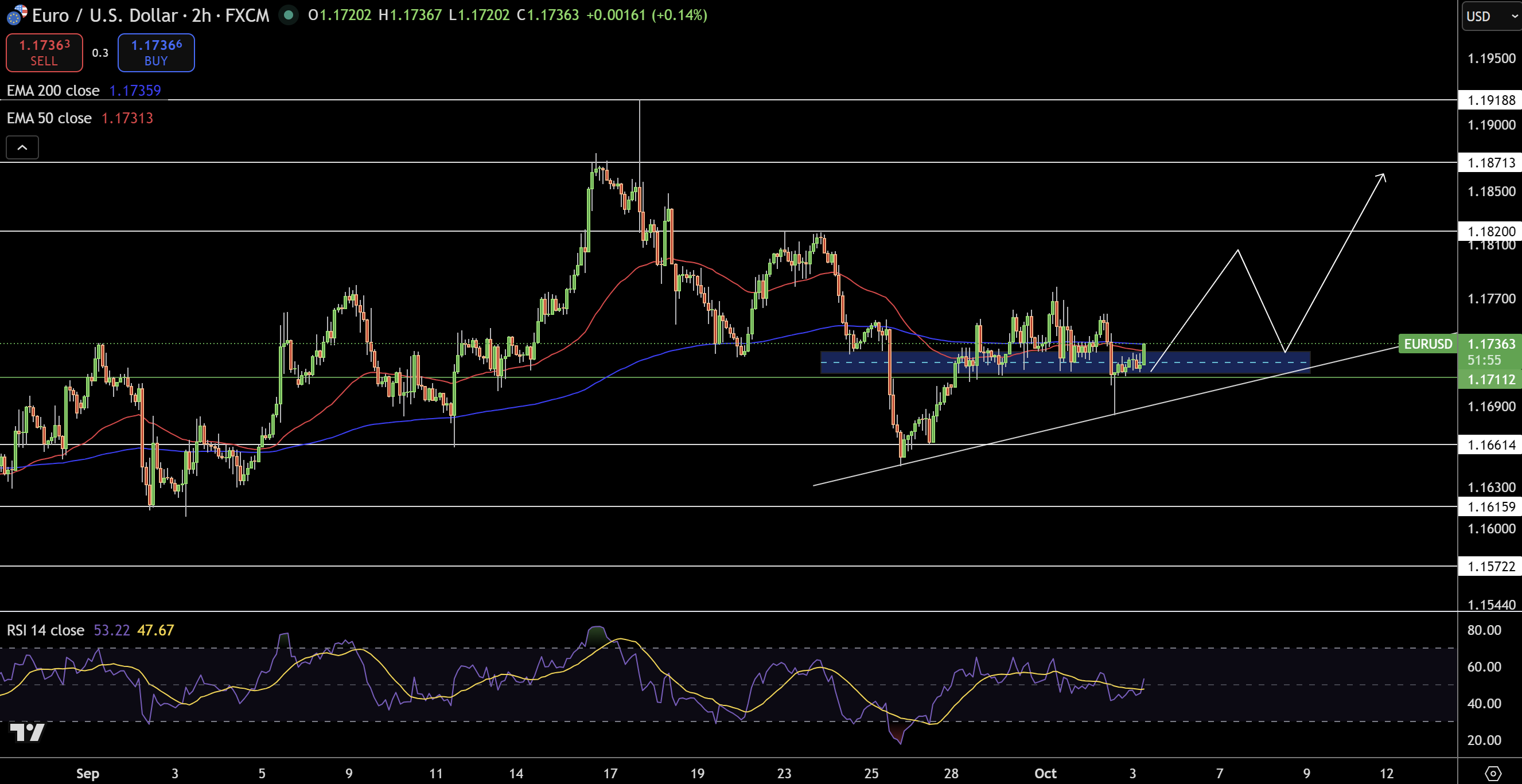Screen dimensions: 1522x784
Task: Click the green market status dot
Action: pyautogui.click(x=289, y=15)
